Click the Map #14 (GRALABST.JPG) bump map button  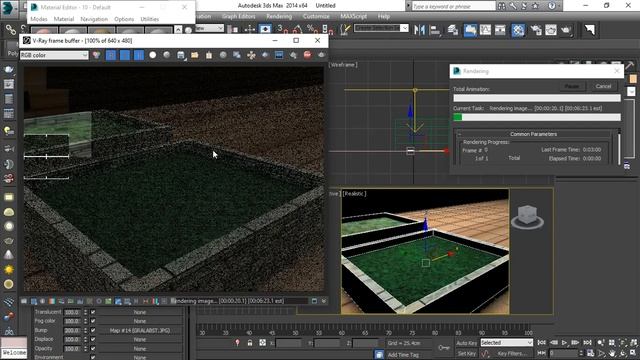(x=140, y=330)
